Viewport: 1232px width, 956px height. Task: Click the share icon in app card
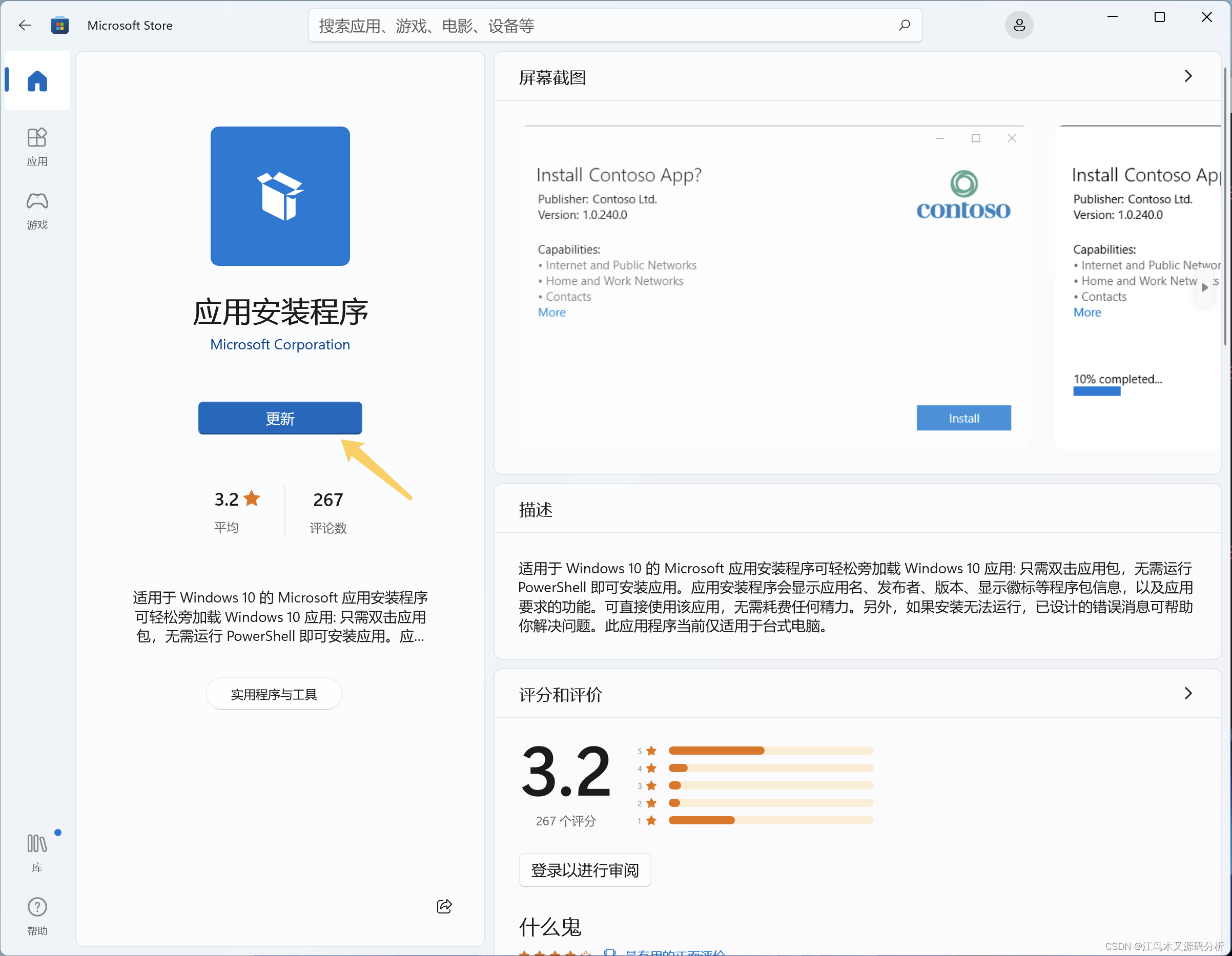tap(444, 906)
